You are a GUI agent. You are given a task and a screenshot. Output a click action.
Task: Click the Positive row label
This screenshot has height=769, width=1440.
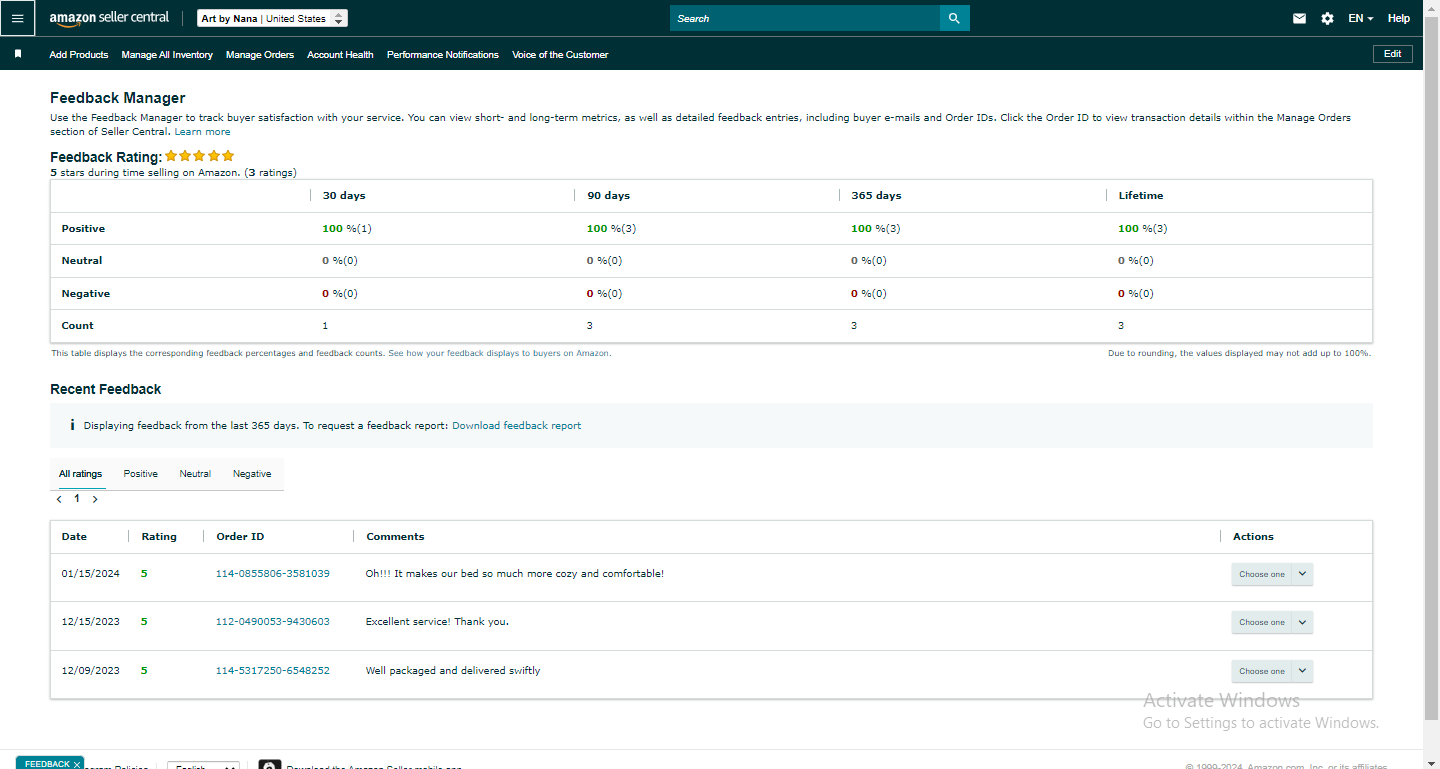[83, 229]
